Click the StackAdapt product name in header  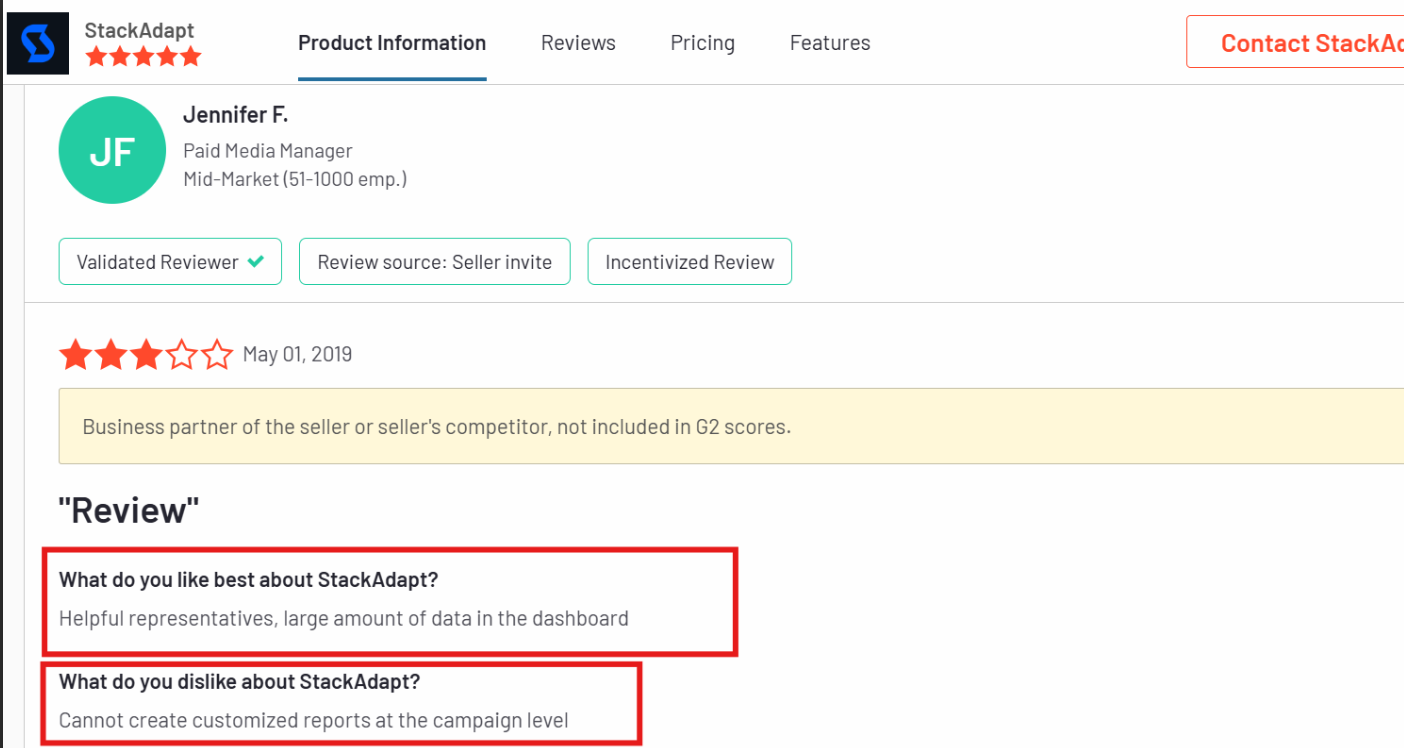(x=139, y=30)
